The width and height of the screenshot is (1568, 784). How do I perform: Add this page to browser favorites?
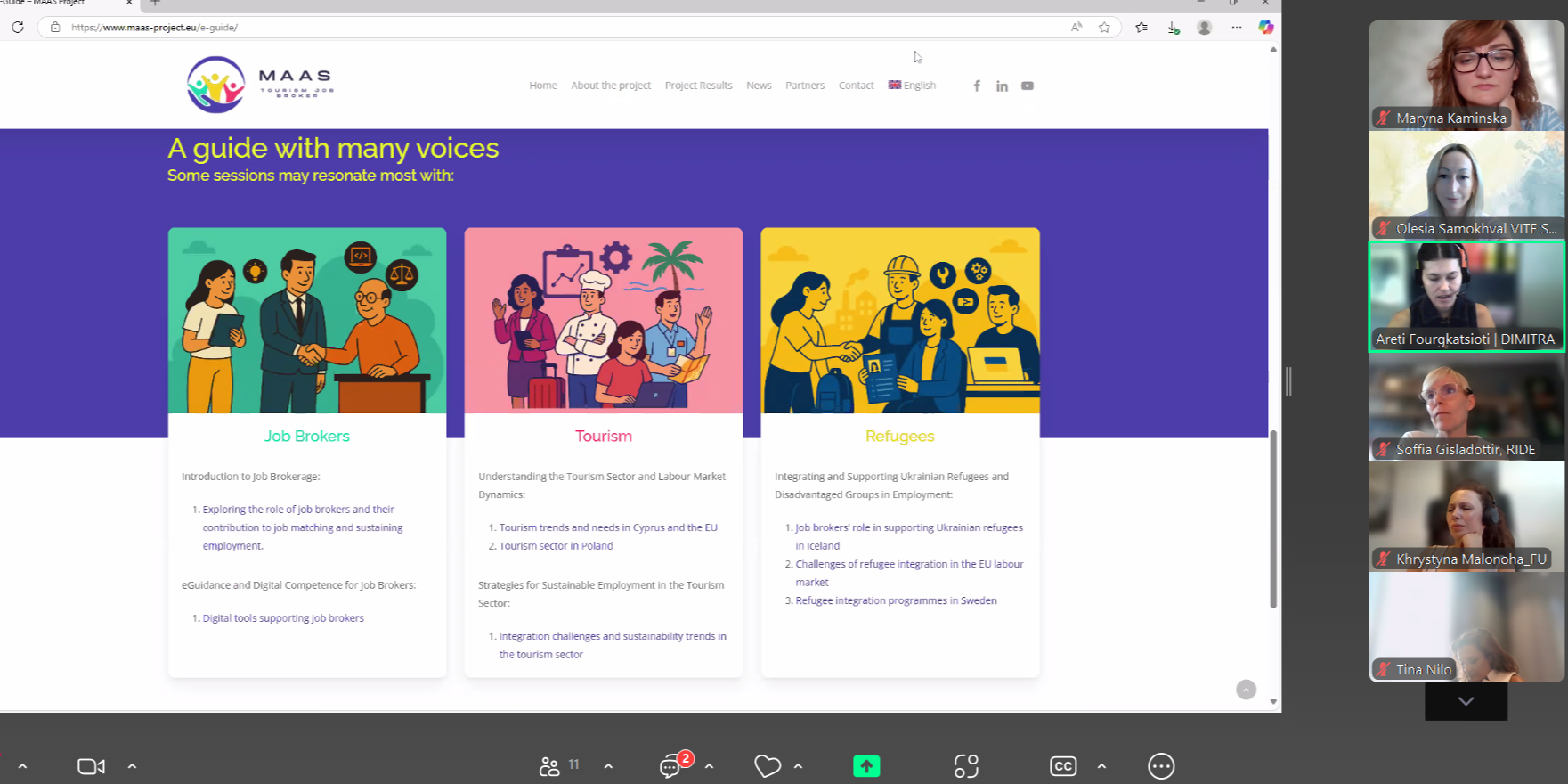tap(1104, 28)
